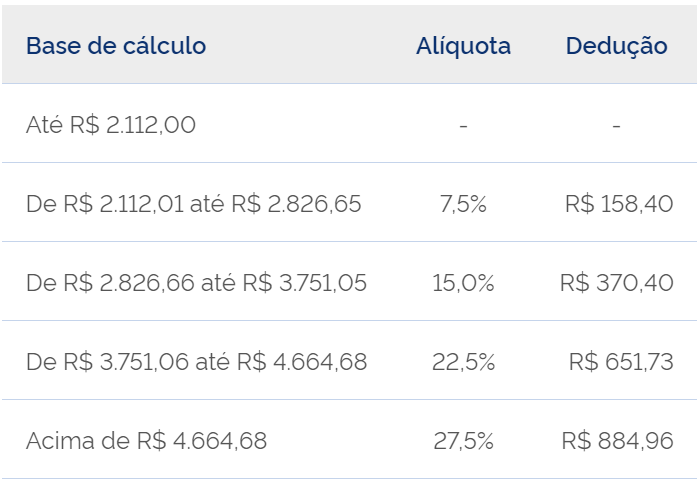Click the 27,5% rate cell
The height and width of the screenshot is (481, 697).
(463, 441)
